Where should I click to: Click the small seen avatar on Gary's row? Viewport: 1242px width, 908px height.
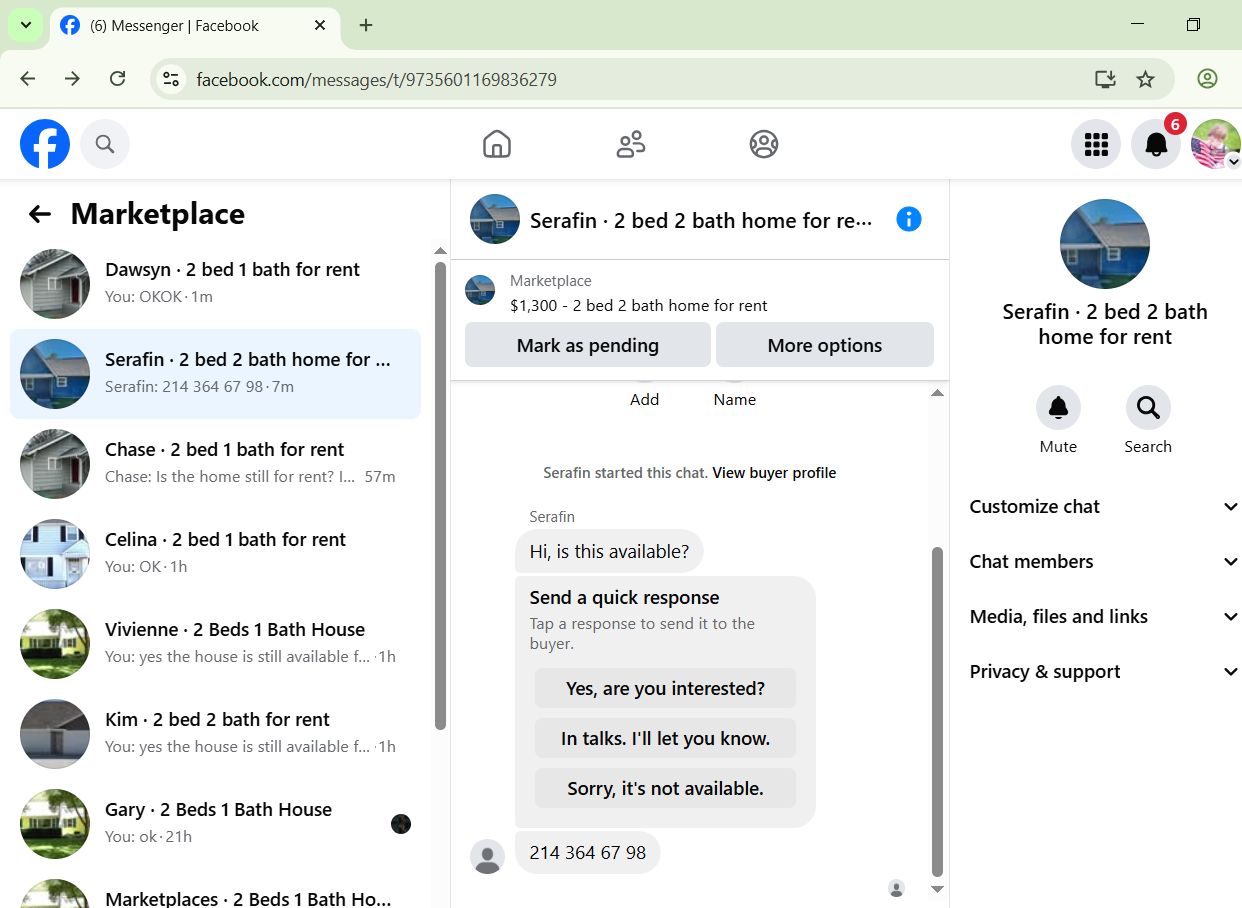(x=401, y=824)
